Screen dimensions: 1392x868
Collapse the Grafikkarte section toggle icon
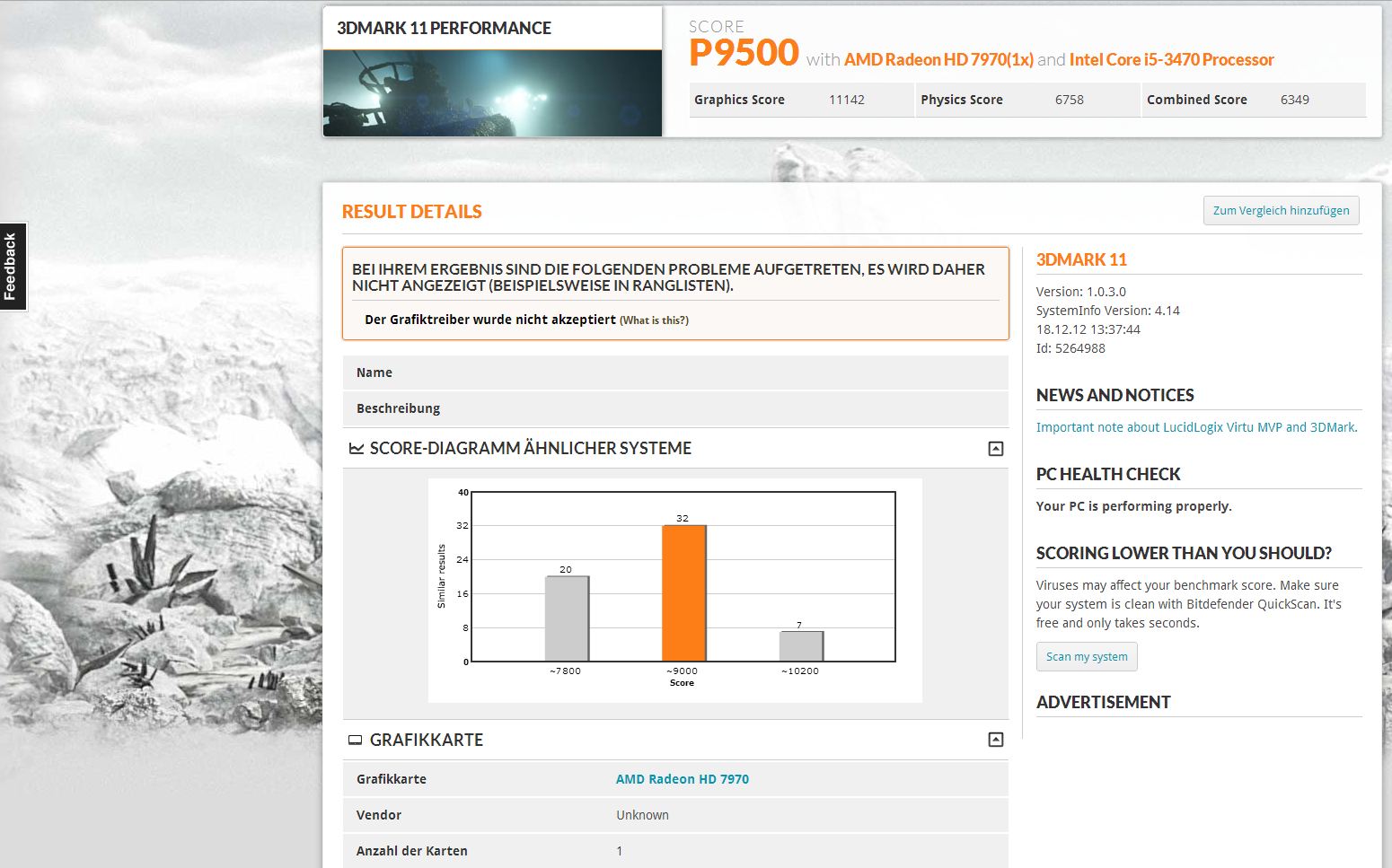point(995,740)
